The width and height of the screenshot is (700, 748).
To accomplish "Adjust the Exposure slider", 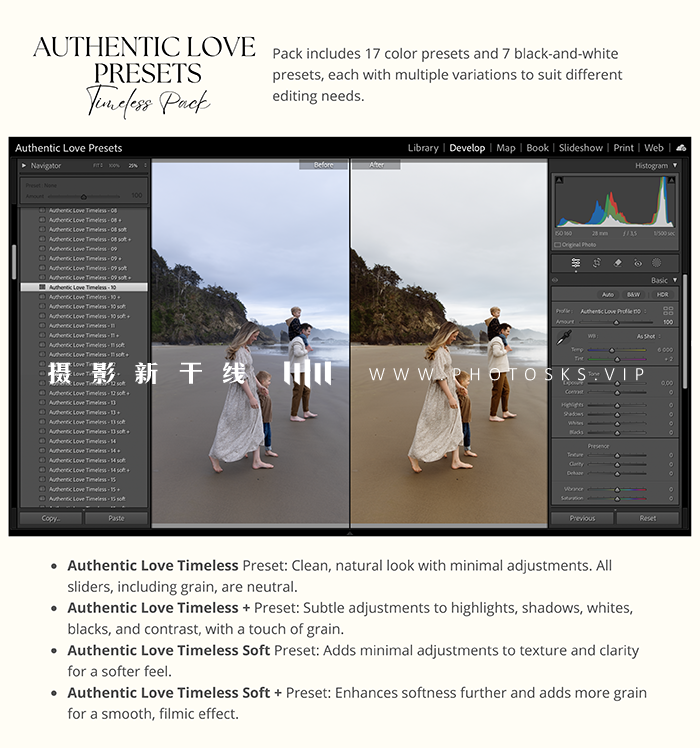I will [617, 383].
